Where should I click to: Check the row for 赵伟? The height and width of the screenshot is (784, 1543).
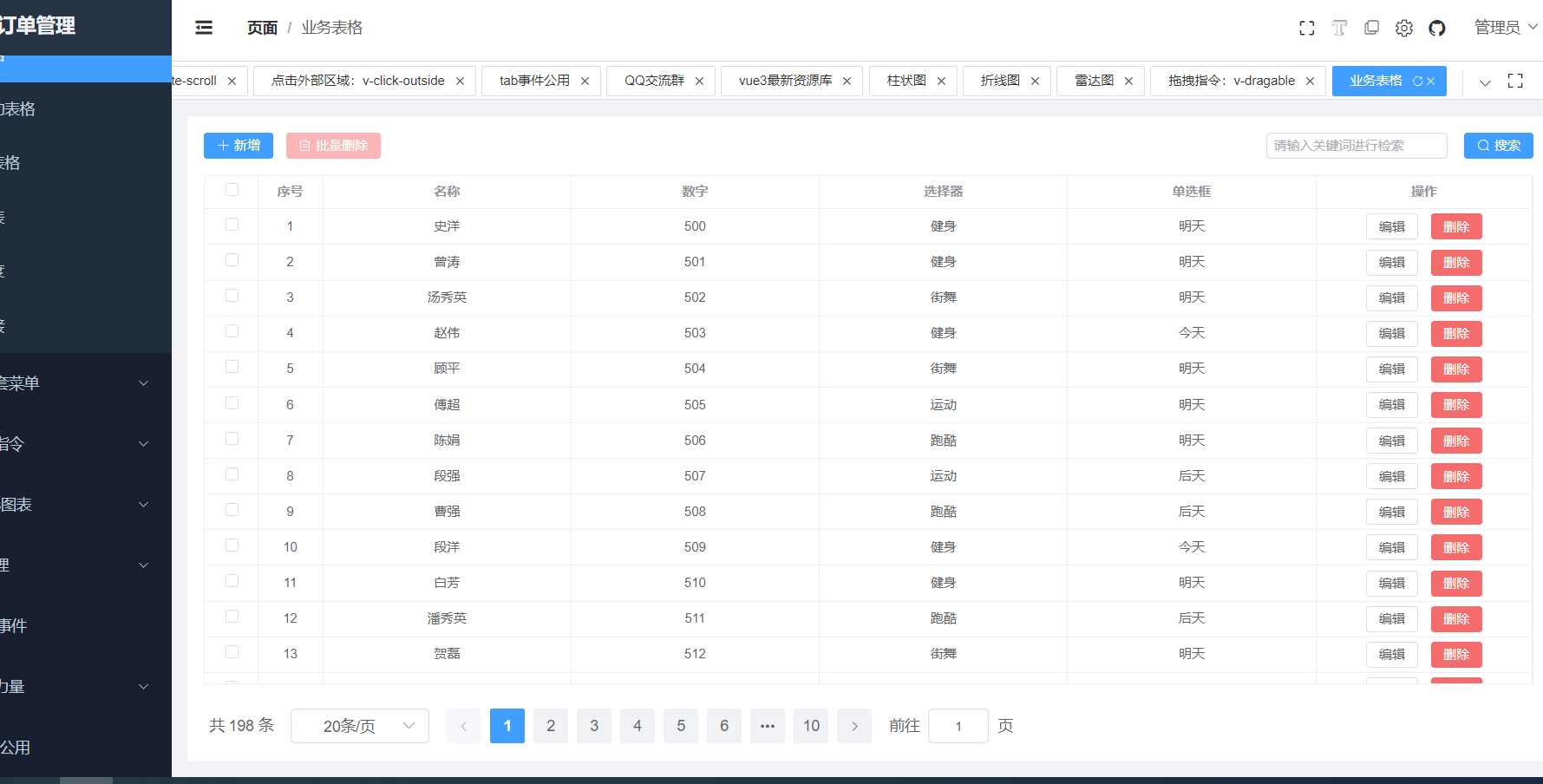tap(232, 330)
